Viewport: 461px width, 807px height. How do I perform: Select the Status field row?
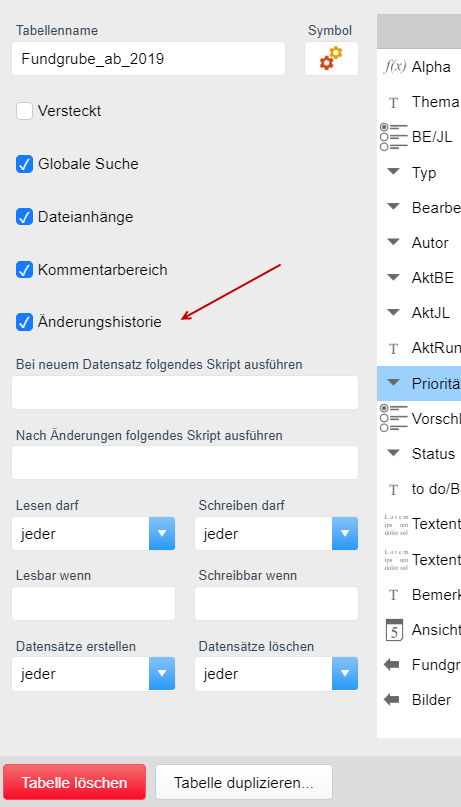pos(419,454)
